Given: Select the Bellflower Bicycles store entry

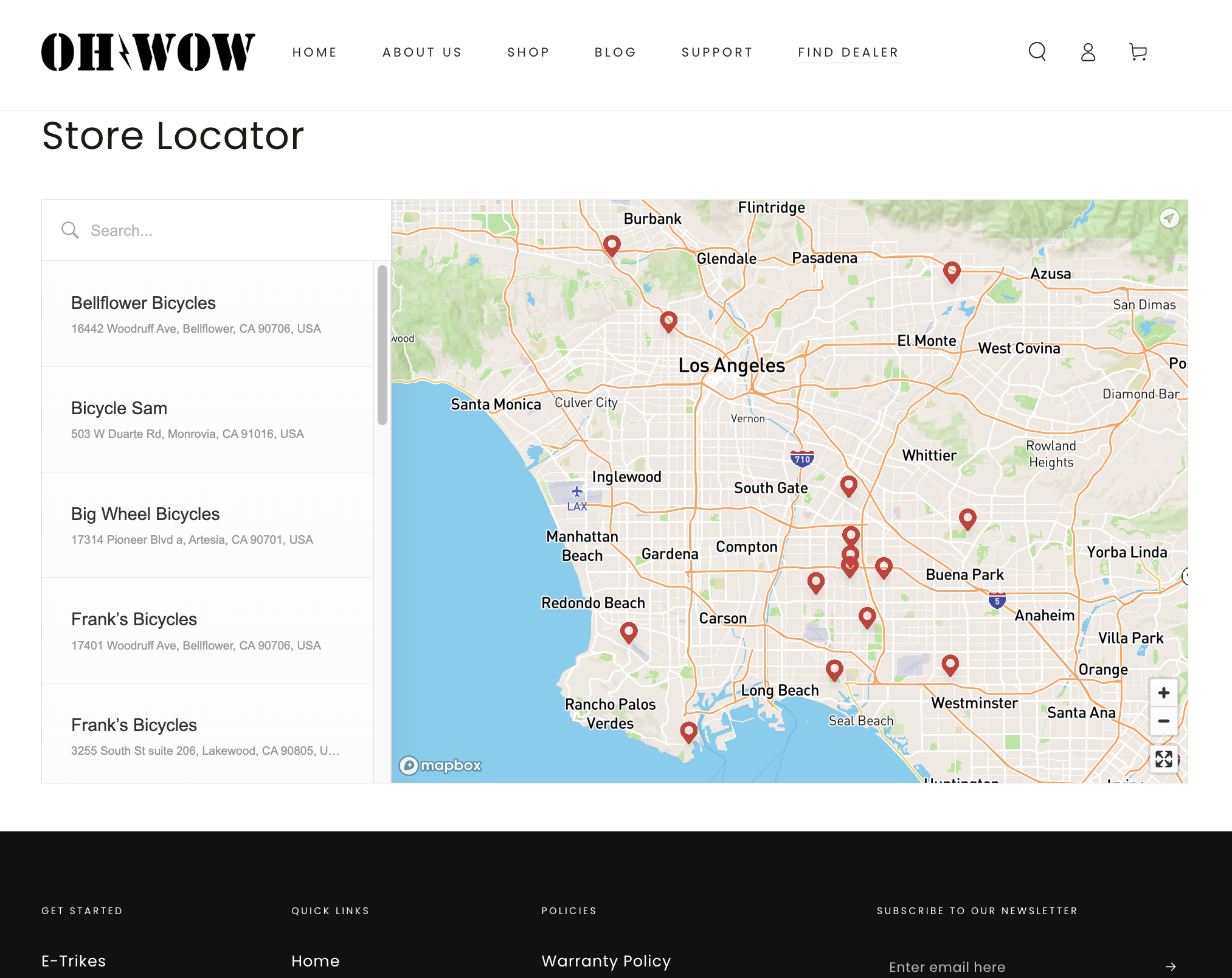Looking at the screenshot, I should pos(207,314).
